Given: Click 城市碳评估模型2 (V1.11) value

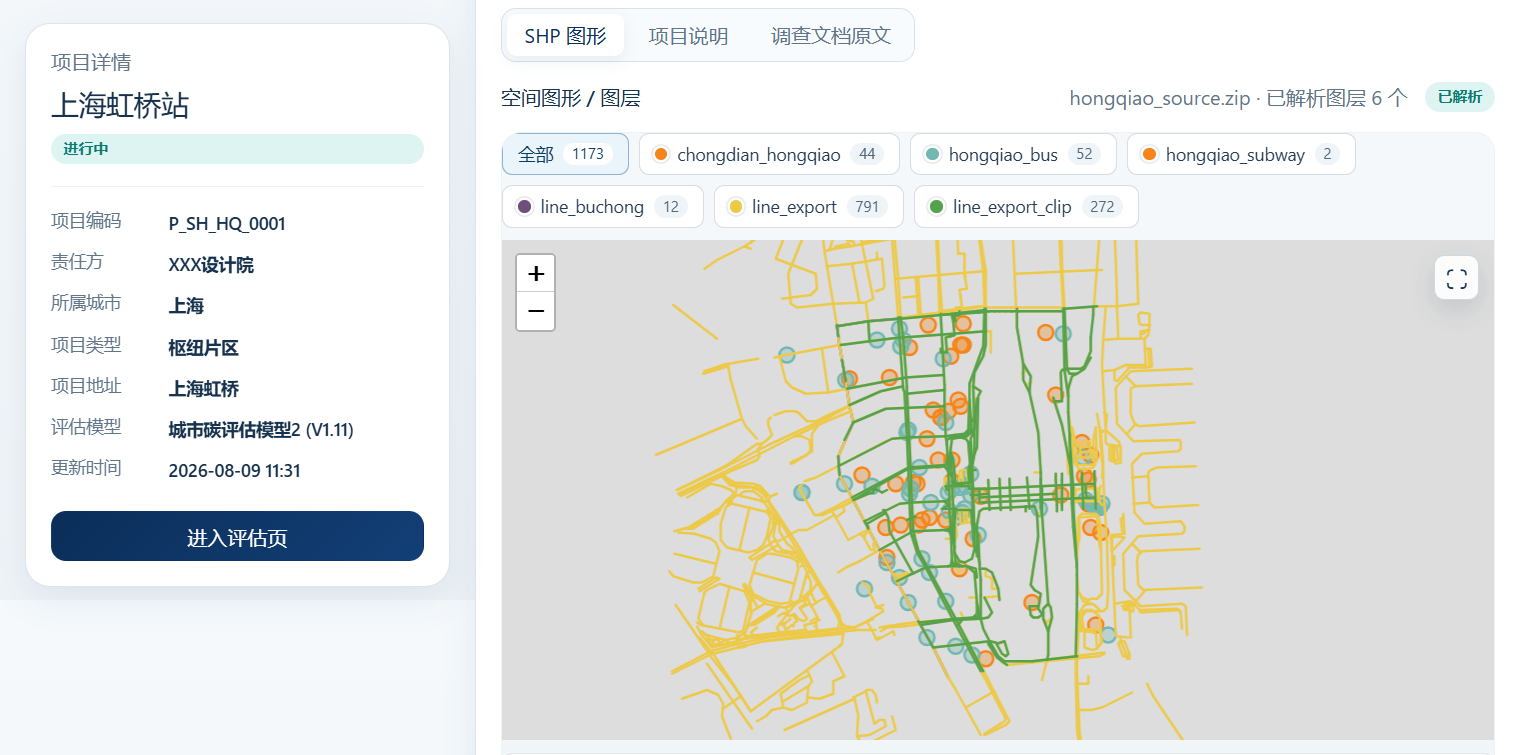Looking at the screenshot, I should [x=261, y=430].
